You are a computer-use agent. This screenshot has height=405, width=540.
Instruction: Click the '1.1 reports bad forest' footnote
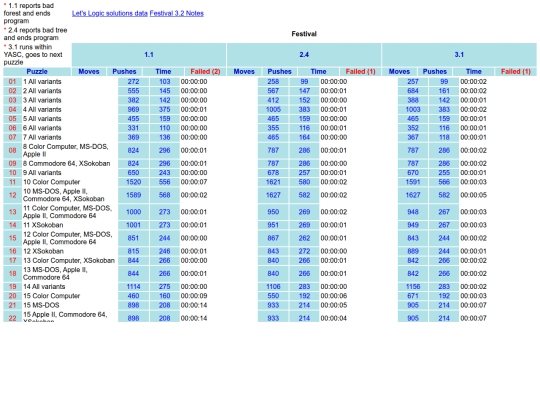coord(29,13)
